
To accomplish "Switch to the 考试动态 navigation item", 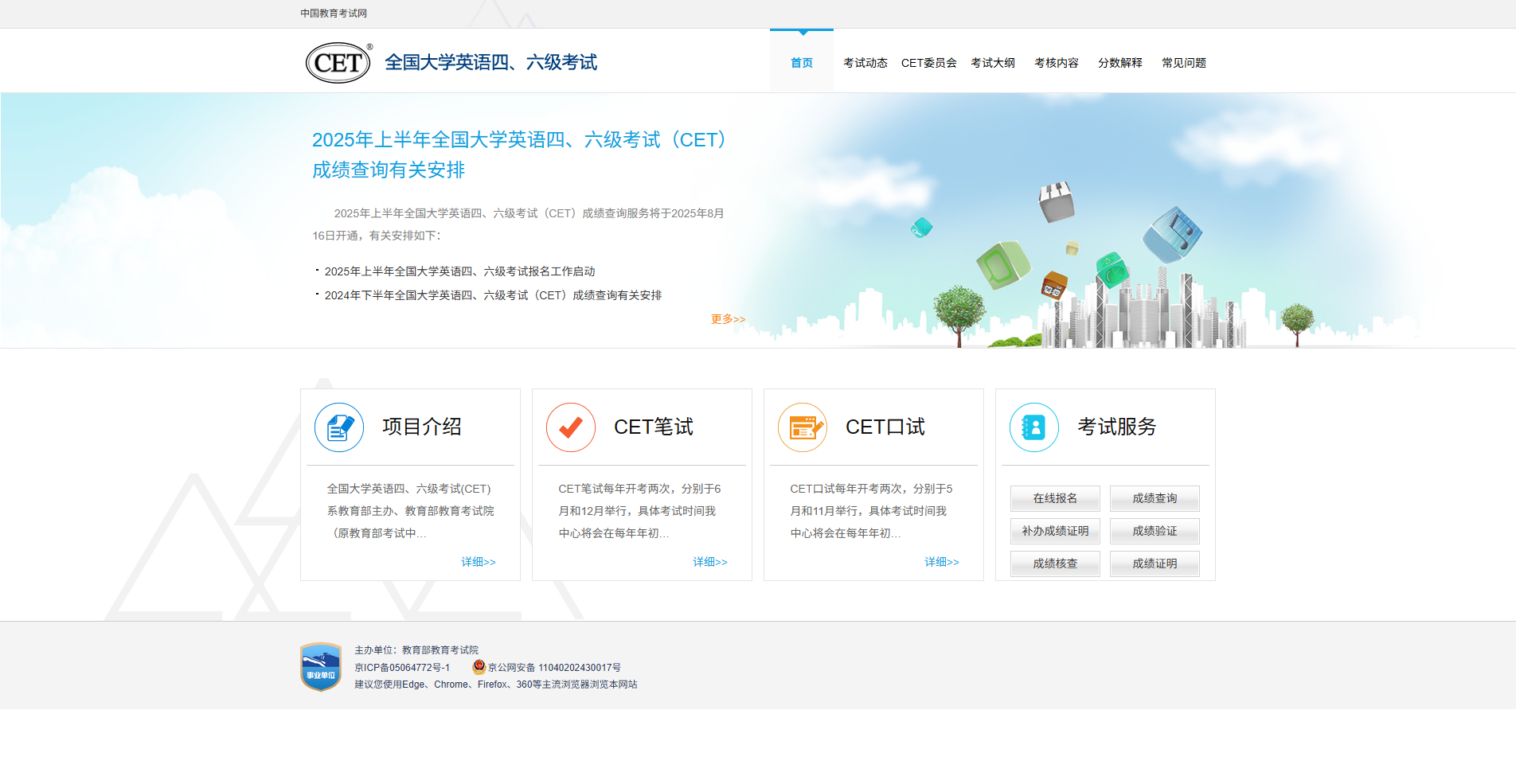I will pyautogui.click(x=865, y=62).
